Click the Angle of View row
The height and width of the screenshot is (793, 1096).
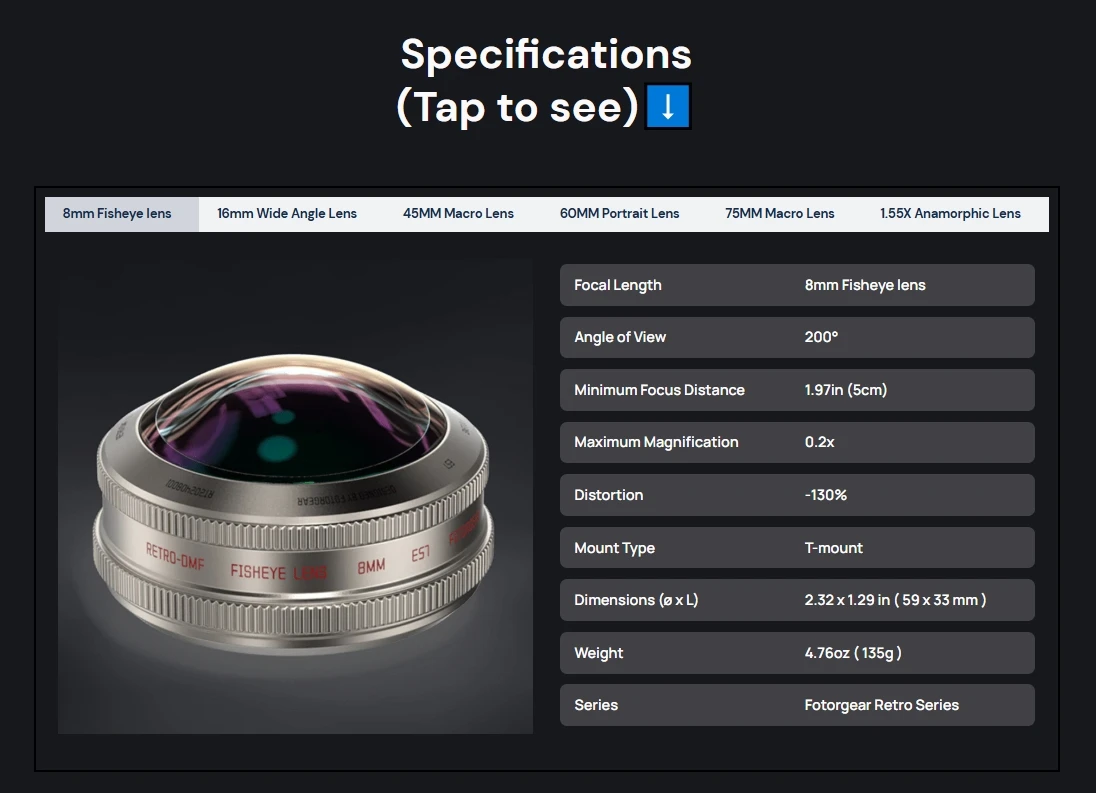click(797, 337)
